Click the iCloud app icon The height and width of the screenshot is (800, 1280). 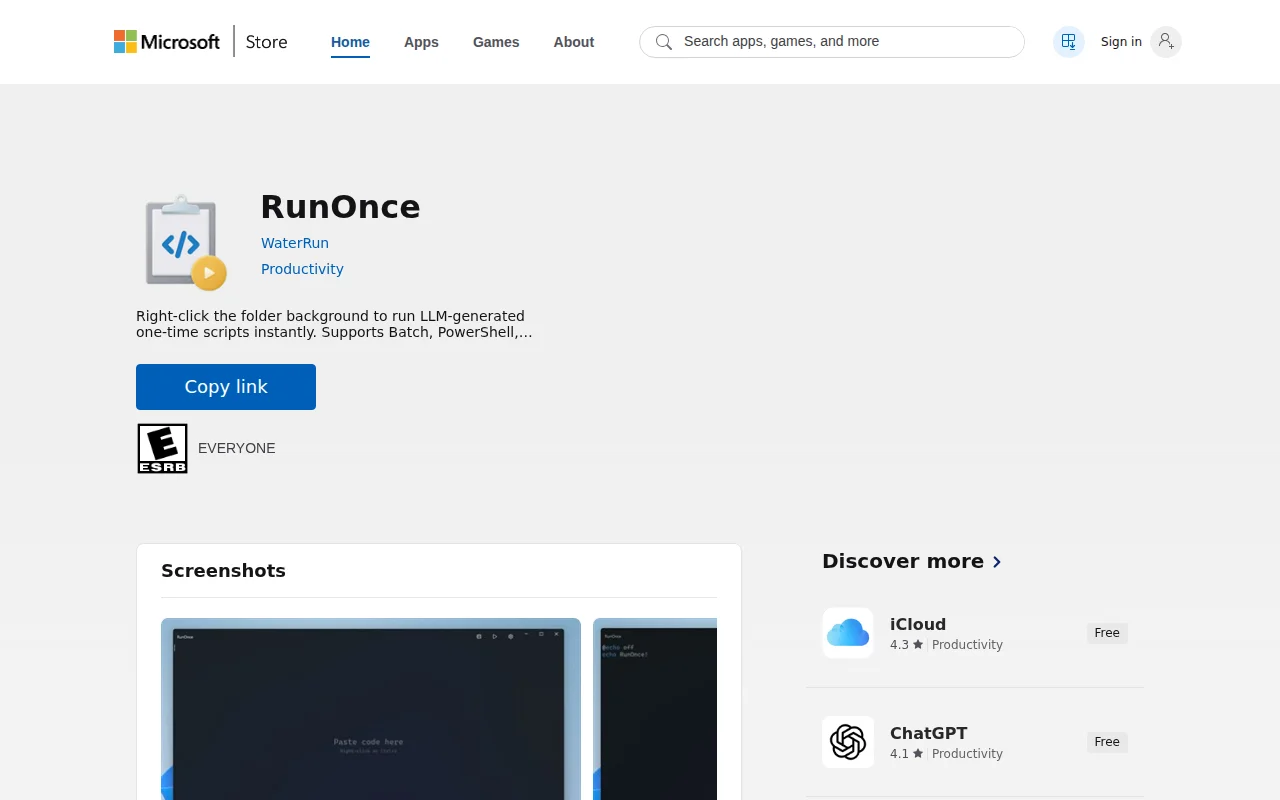(x=848, y=633)
